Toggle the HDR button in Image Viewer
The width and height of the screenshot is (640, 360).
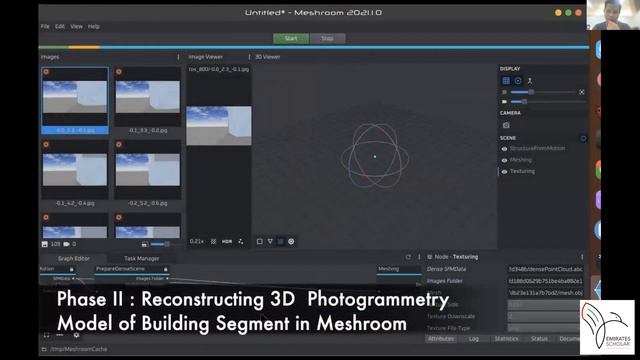227,242
